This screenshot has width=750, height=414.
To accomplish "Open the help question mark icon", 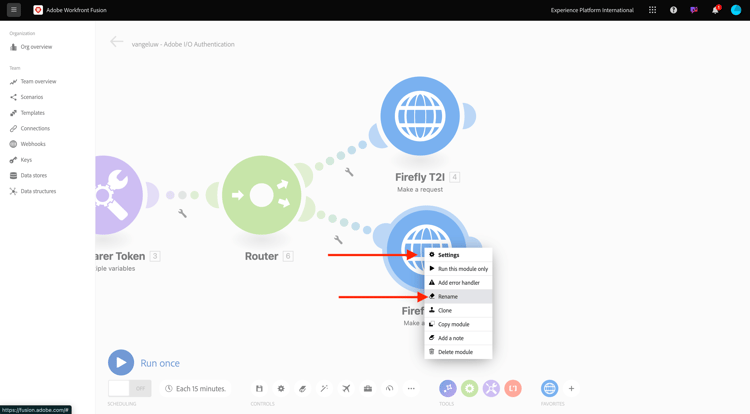I will click(x=673, y=10).
